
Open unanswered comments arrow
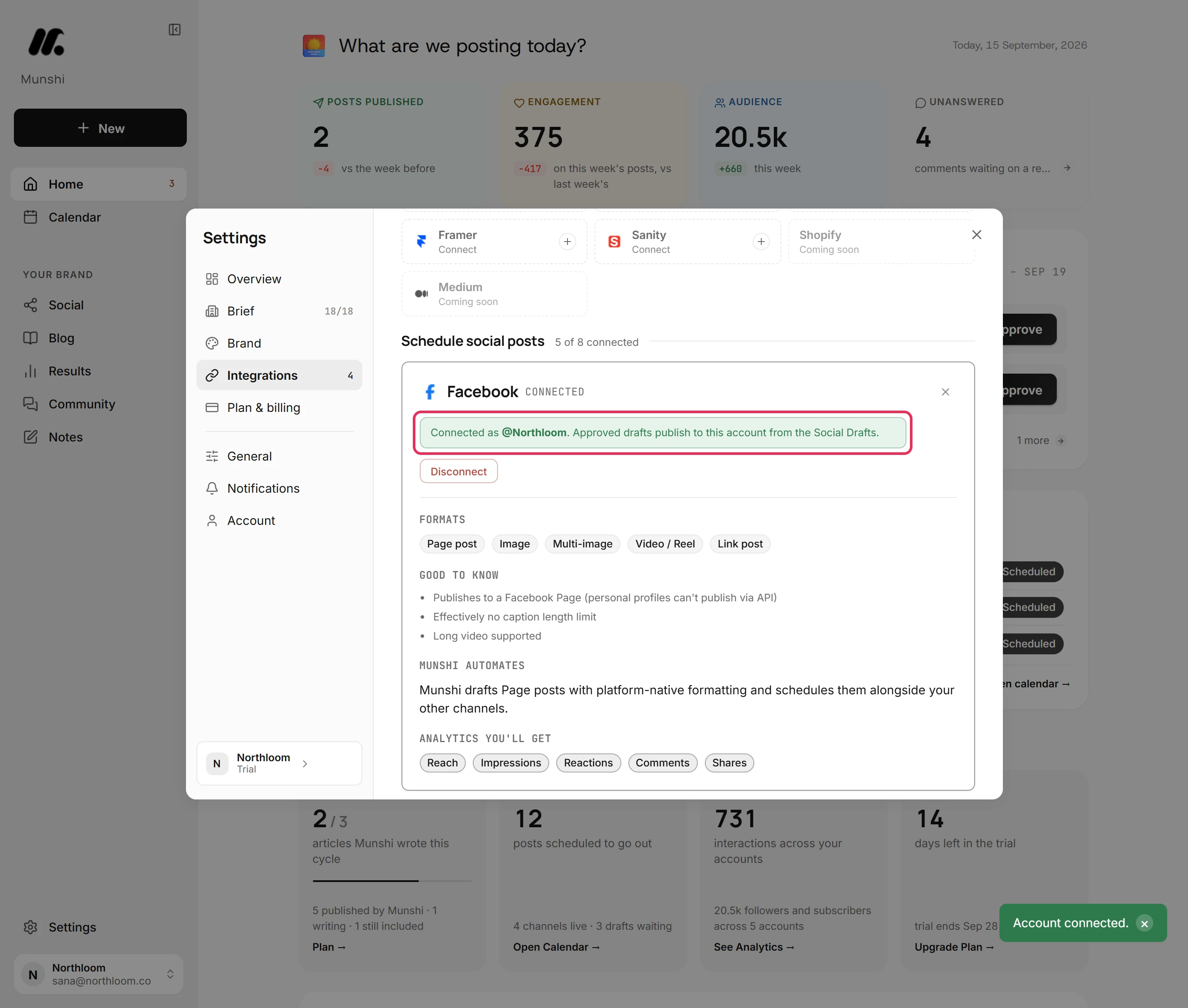coord(1067,168)
